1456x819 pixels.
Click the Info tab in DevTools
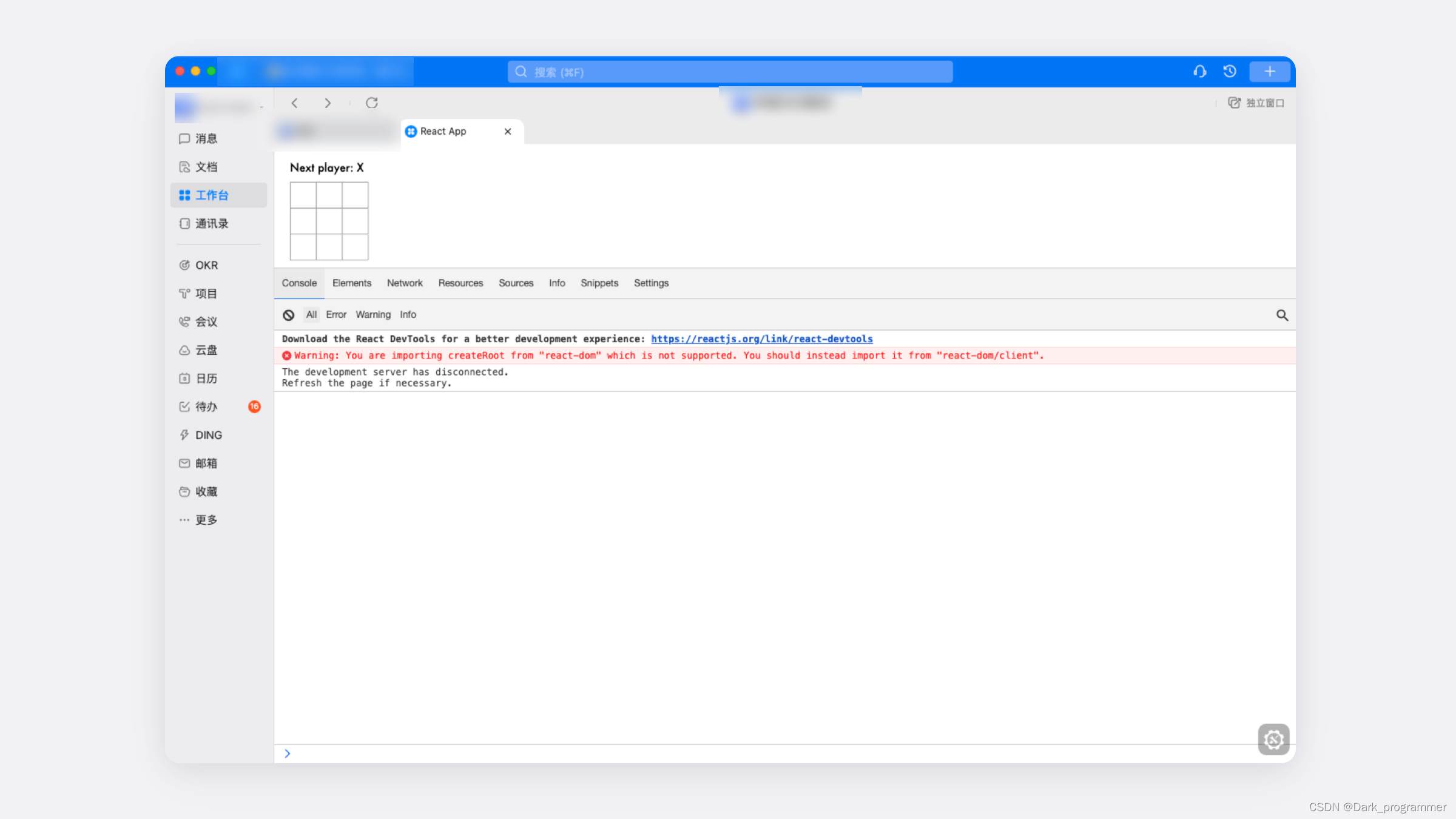(557, 283)
